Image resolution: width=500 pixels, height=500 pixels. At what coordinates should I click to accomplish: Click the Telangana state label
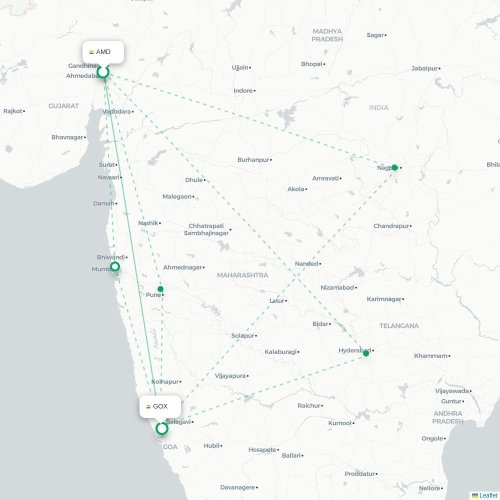(399, 326)
